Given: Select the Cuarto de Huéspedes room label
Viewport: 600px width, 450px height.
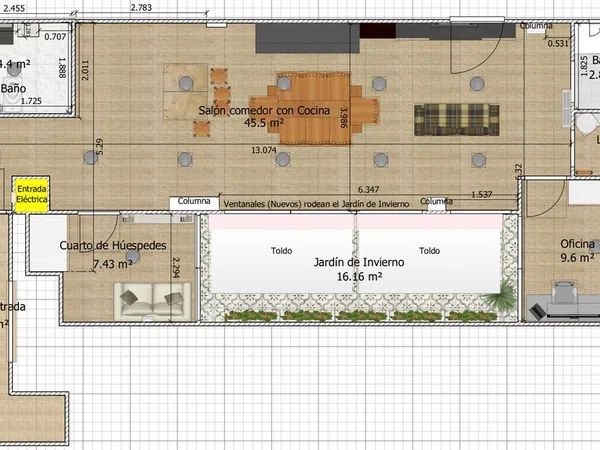Looking at the screenshot, I should (x=113, y=246).
